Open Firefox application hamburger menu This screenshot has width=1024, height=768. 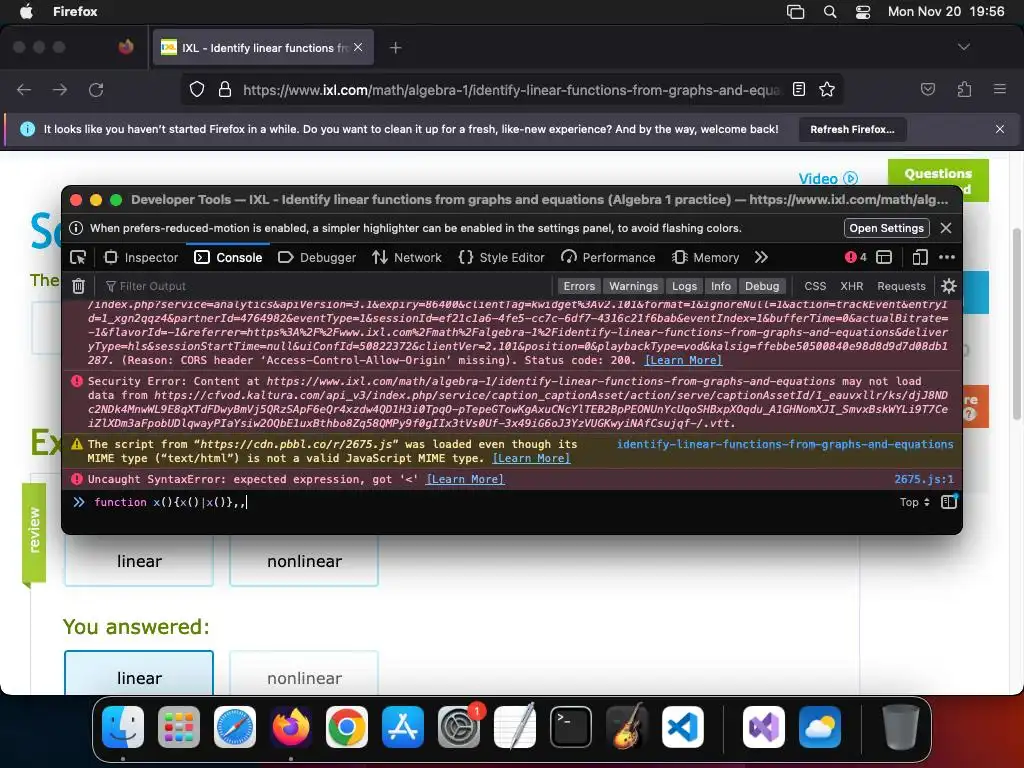1000,89
